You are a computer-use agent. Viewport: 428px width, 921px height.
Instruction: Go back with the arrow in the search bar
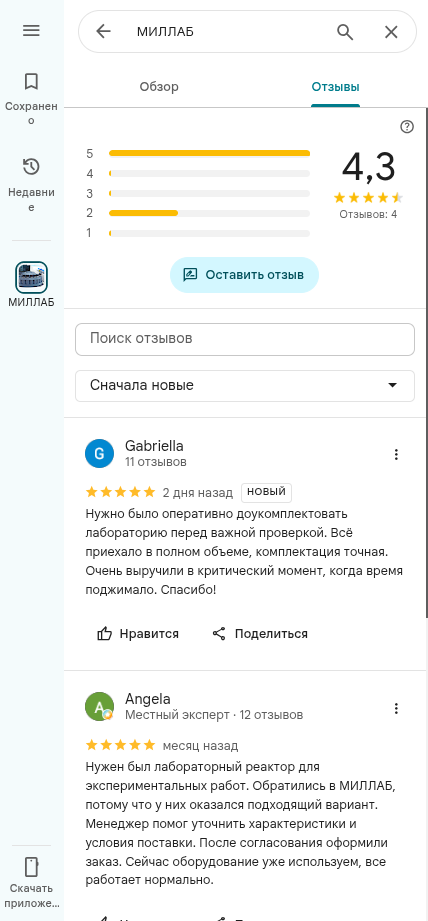coord(103,31)
